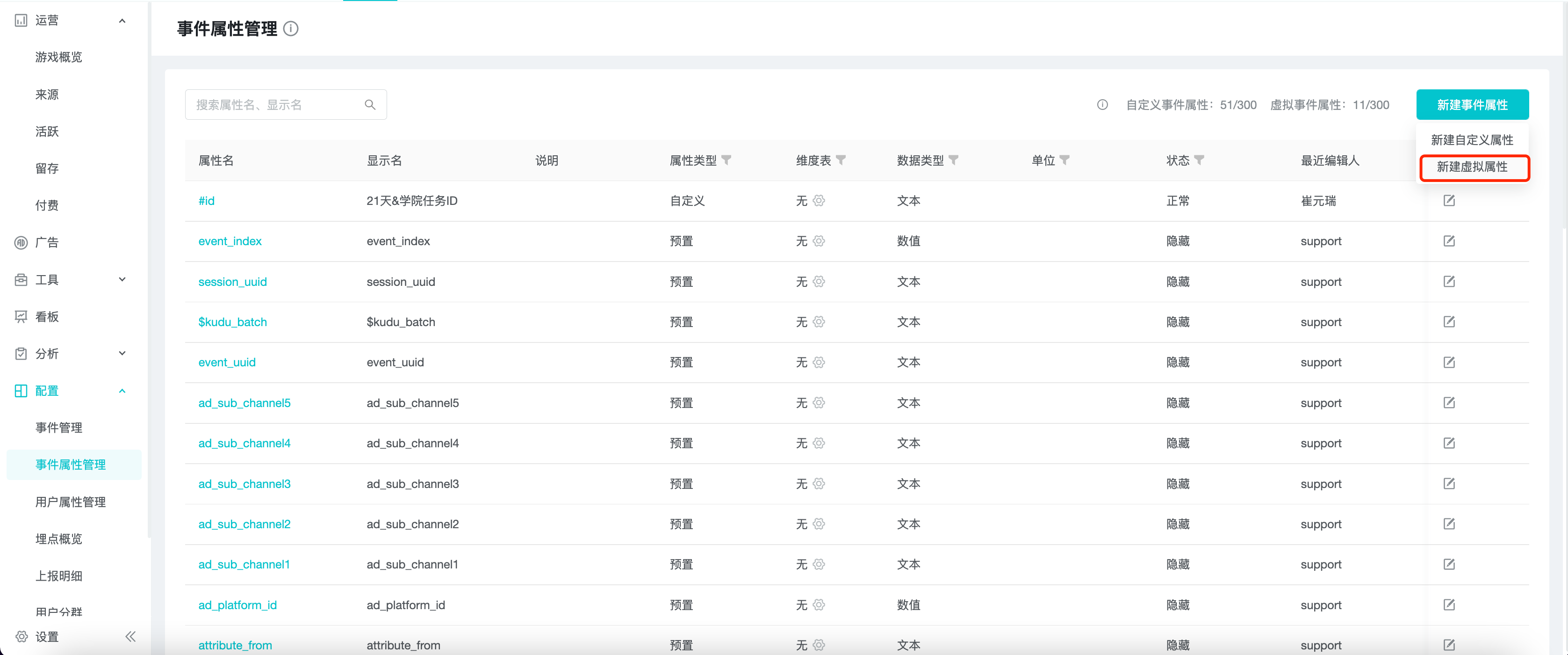Screen dimensions: 1568x655
Task: Click inside the attribute search input field
Action: [x=274, y=104]
